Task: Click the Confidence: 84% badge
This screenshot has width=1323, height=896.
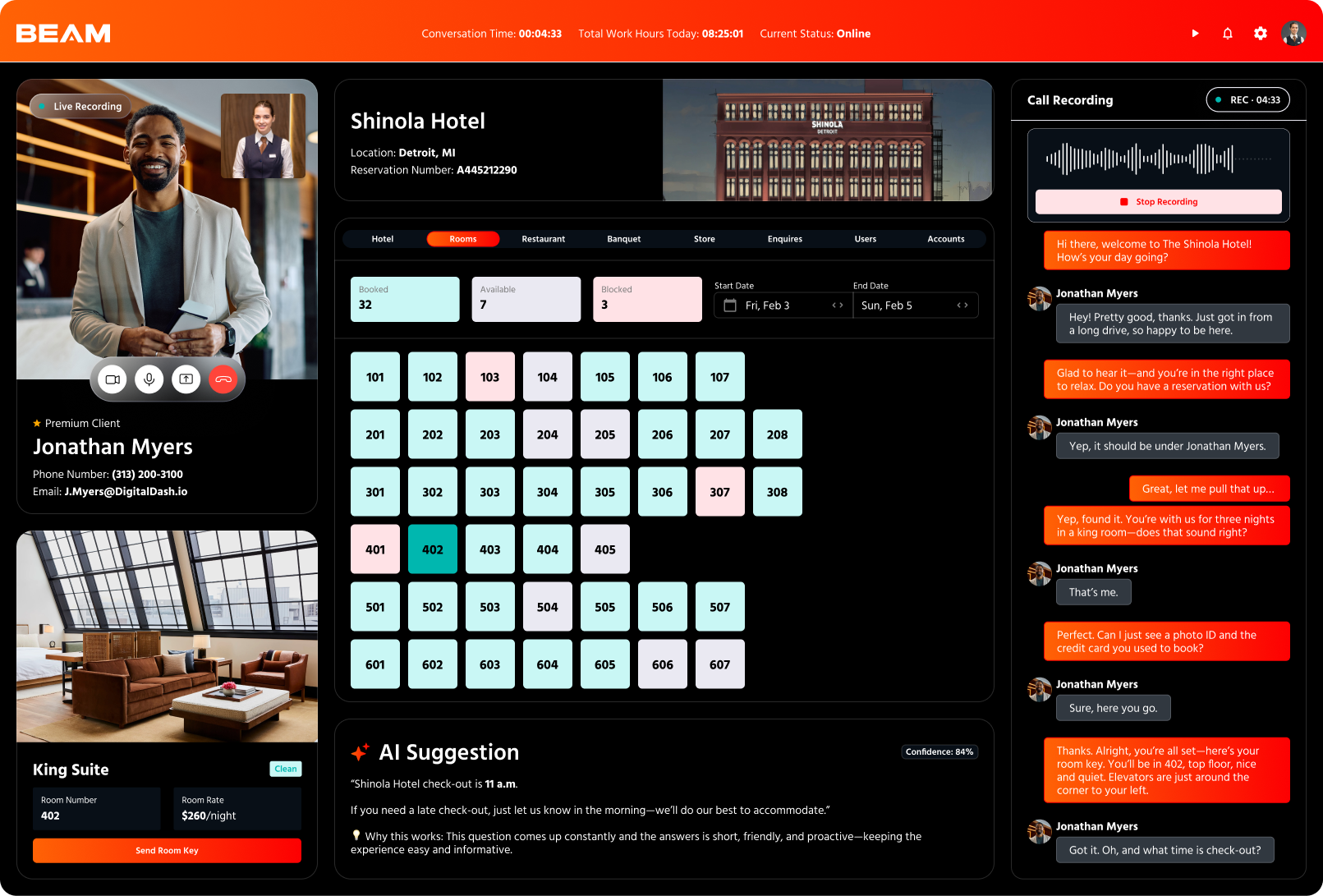Action: tap(939, 752)
